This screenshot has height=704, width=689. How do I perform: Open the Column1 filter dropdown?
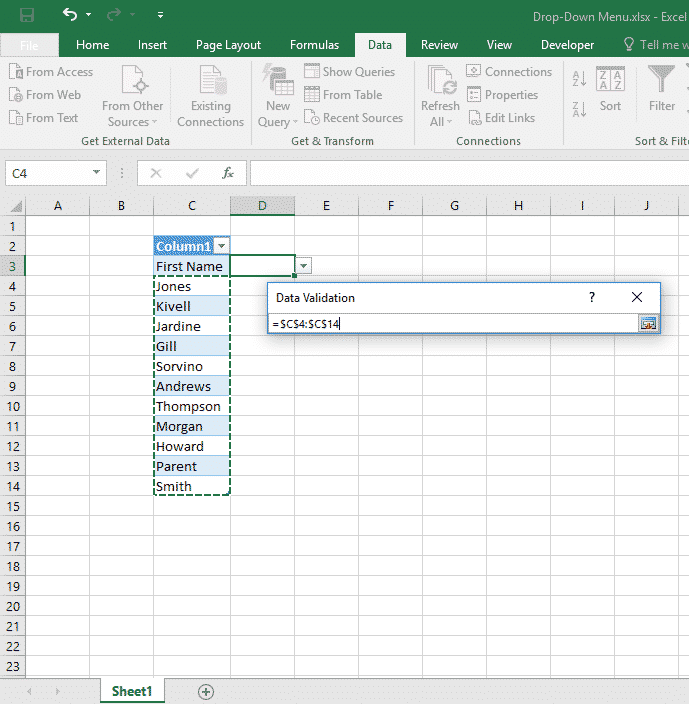tap(222, 246)
